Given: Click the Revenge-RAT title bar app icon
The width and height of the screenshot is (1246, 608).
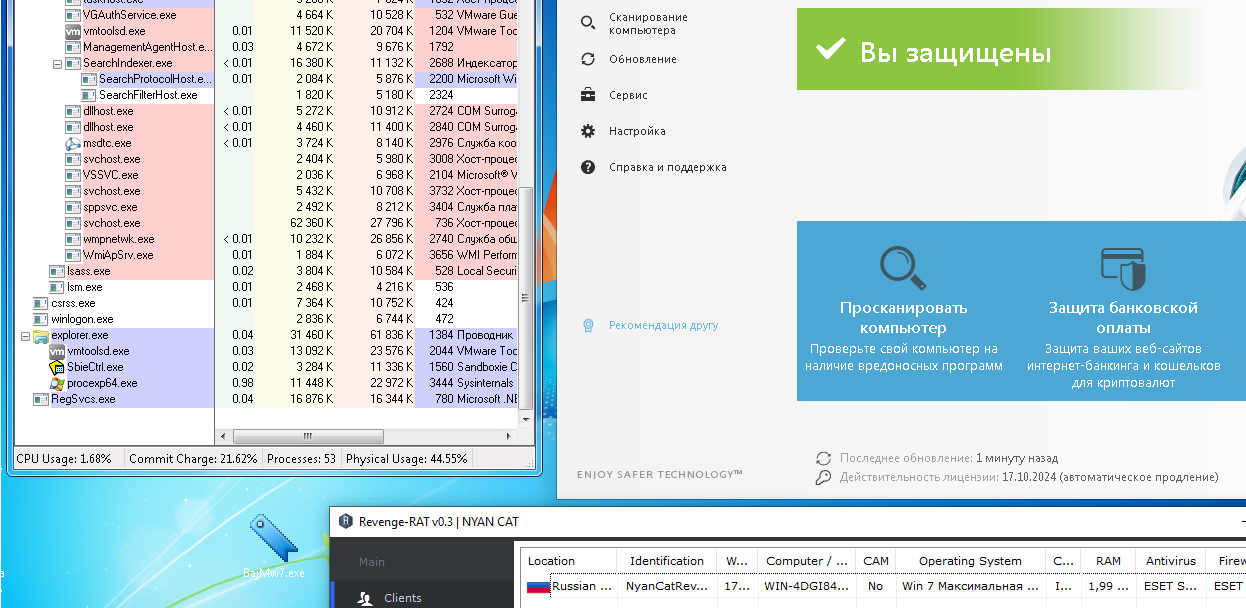Looking at the screenshot, I should pos(345,521).
